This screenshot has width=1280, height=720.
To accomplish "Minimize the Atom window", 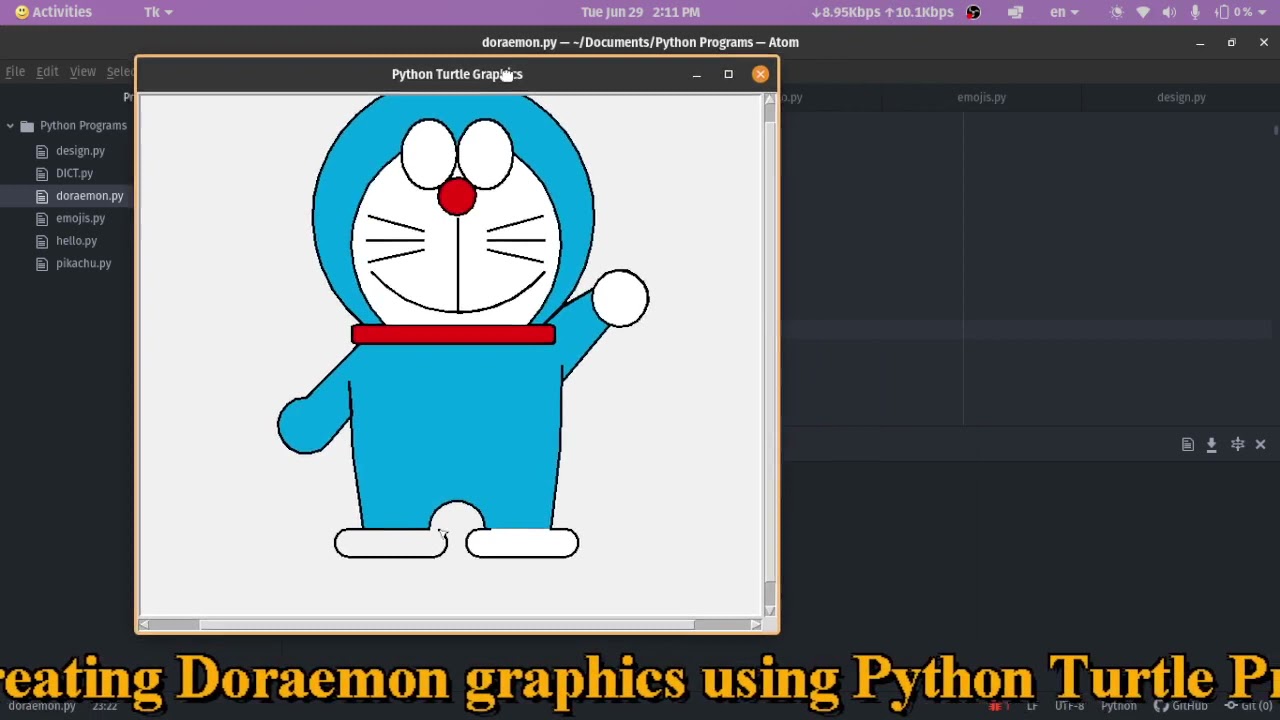I will pyautogui.click(x=1200, y=43).
